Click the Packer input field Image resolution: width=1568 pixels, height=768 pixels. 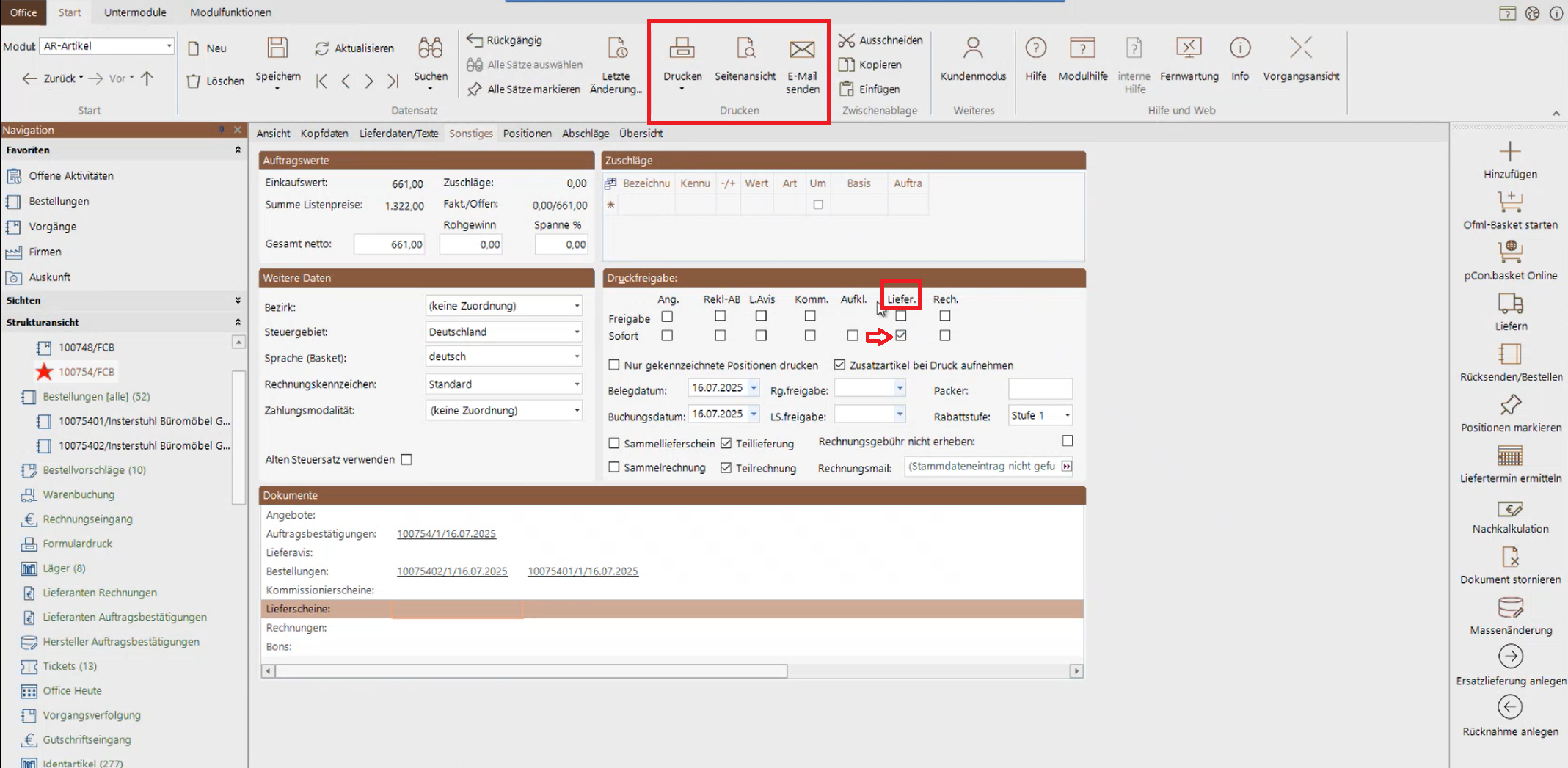click(1040, 389)
